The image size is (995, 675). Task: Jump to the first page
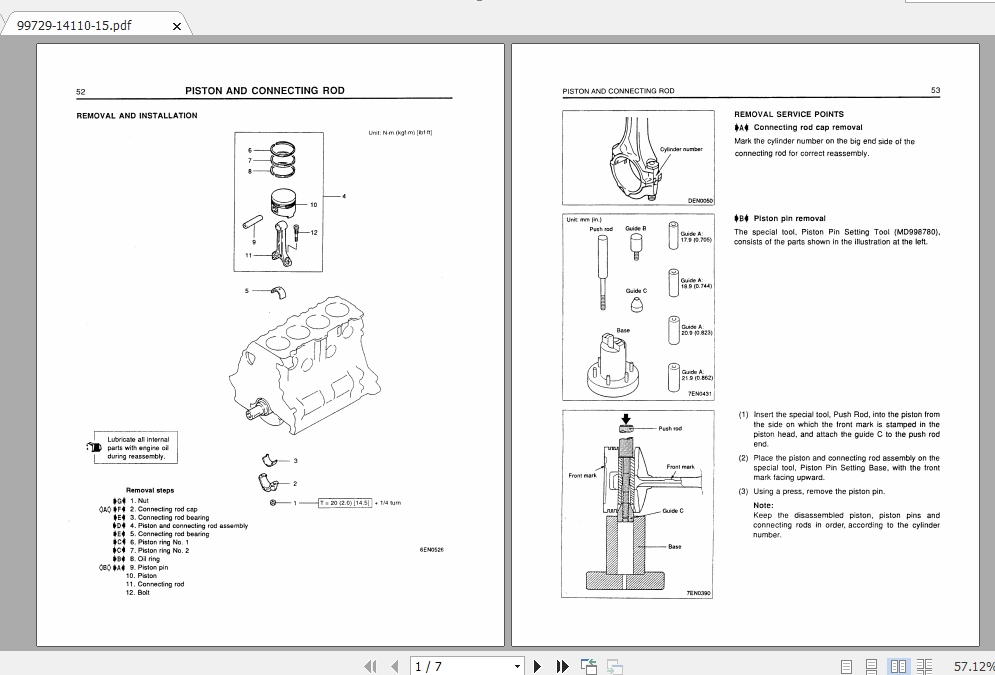370,665
